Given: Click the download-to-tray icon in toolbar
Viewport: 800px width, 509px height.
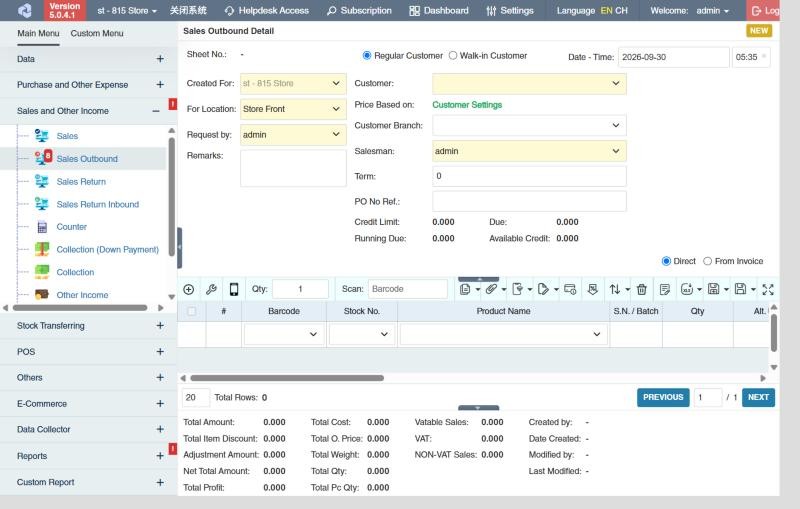Looking at the screenshot, I should coord(592,289).
